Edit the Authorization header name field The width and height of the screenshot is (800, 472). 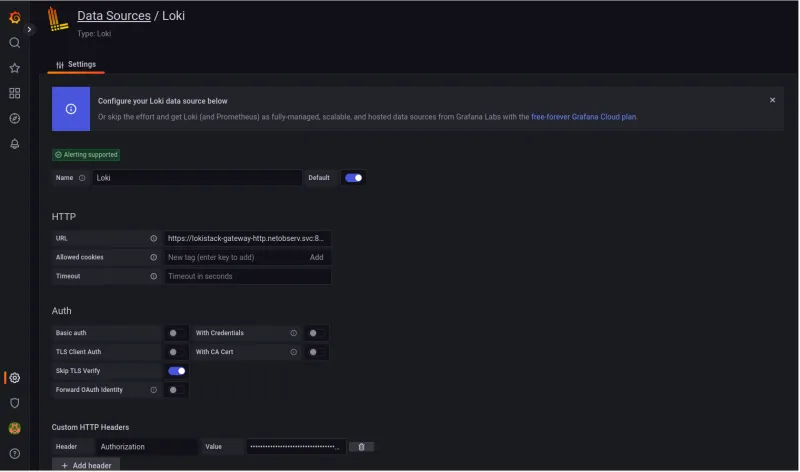click(146, 447)
